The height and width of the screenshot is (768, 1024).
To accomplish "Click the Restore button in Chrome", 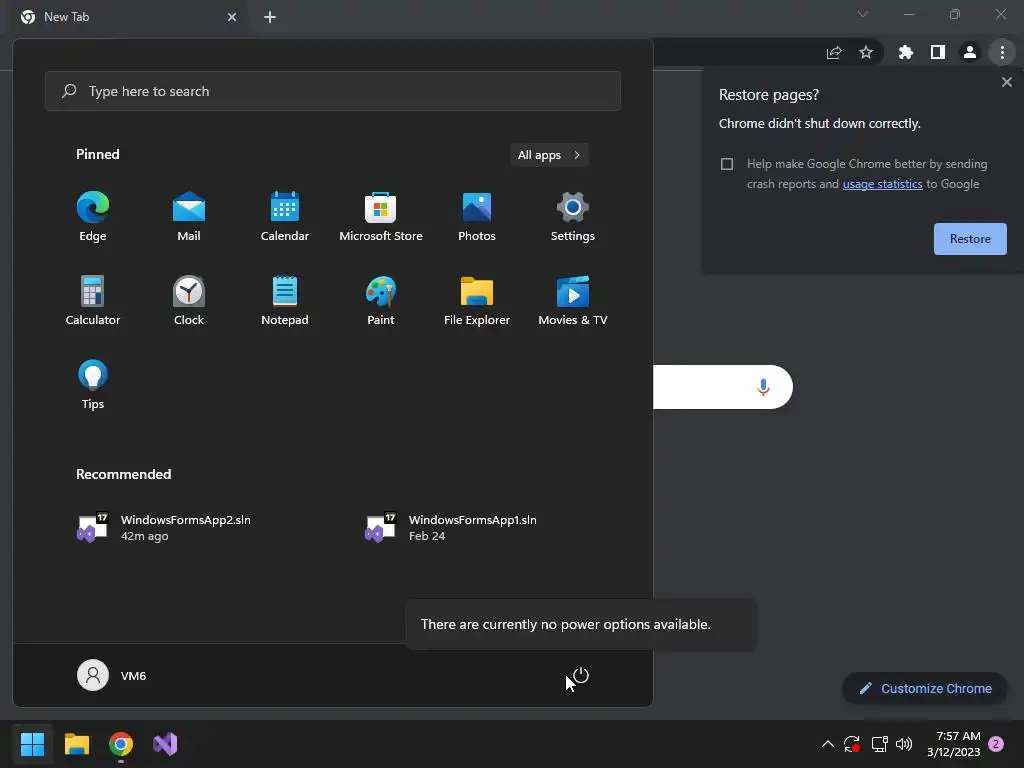I will 970,239.
